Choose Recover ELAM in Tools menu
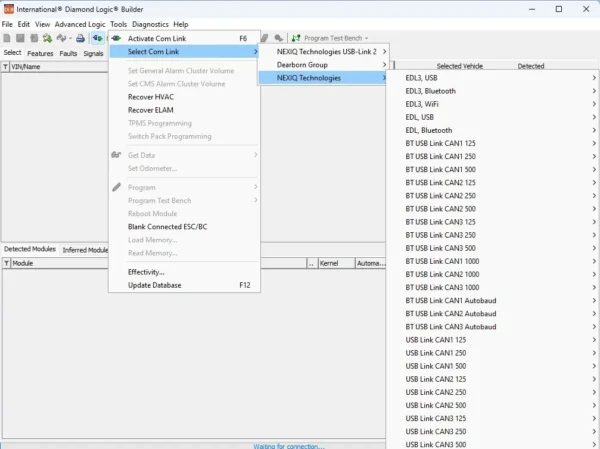Image resolution: width=600 pixels, height=449 pixels. coord(184,110)
